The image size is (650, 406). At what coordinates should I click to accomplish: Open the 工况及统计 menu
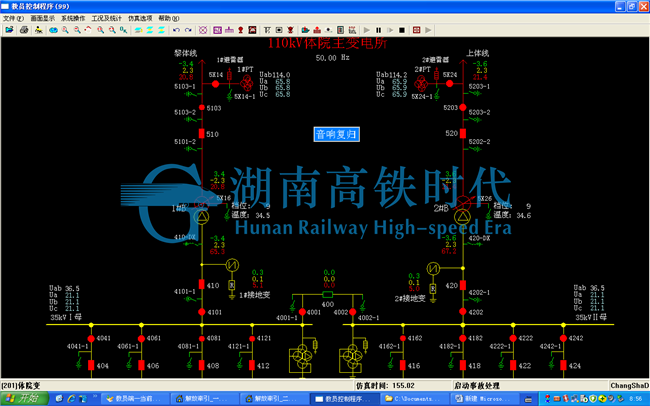107,18
